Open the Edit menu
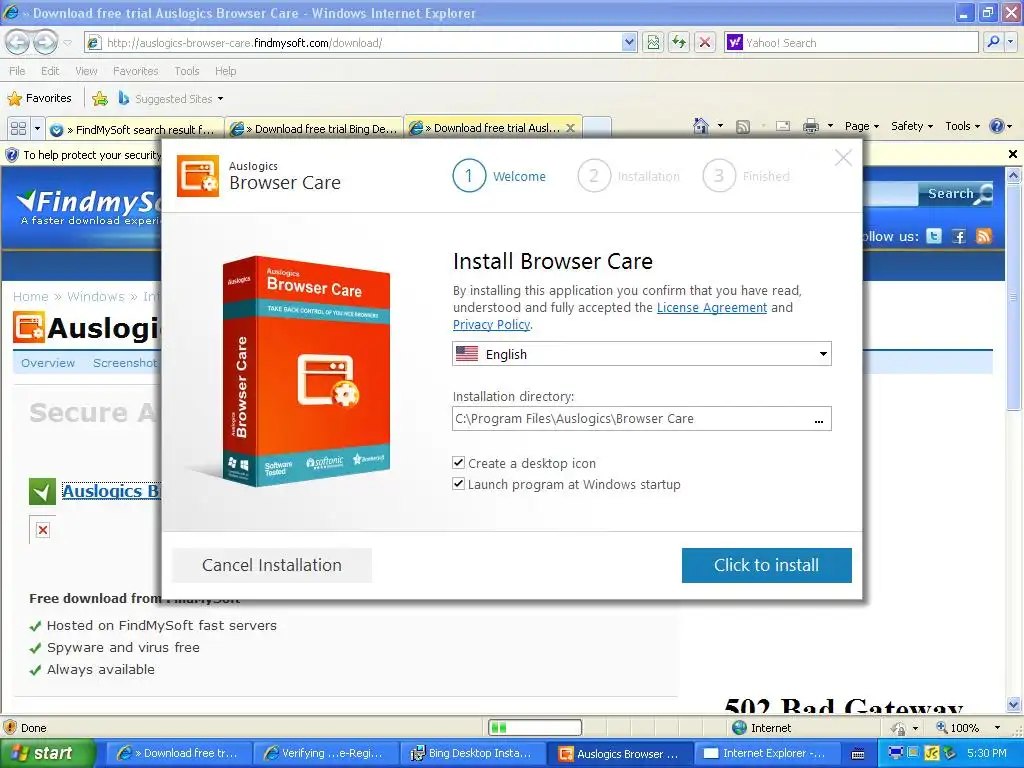 click(50, 71)
